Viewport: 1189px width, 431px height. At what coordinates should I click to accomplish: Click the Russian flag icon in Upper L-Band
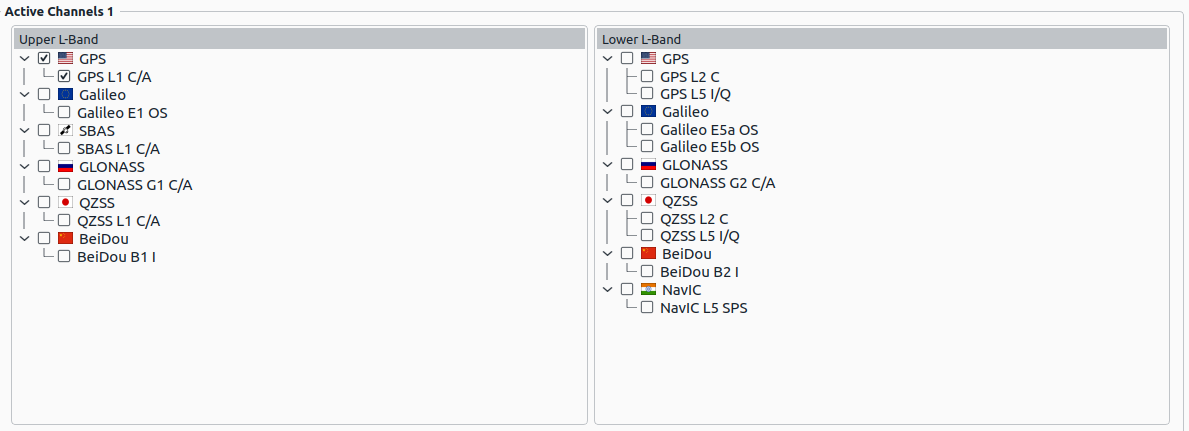[66, 167]
